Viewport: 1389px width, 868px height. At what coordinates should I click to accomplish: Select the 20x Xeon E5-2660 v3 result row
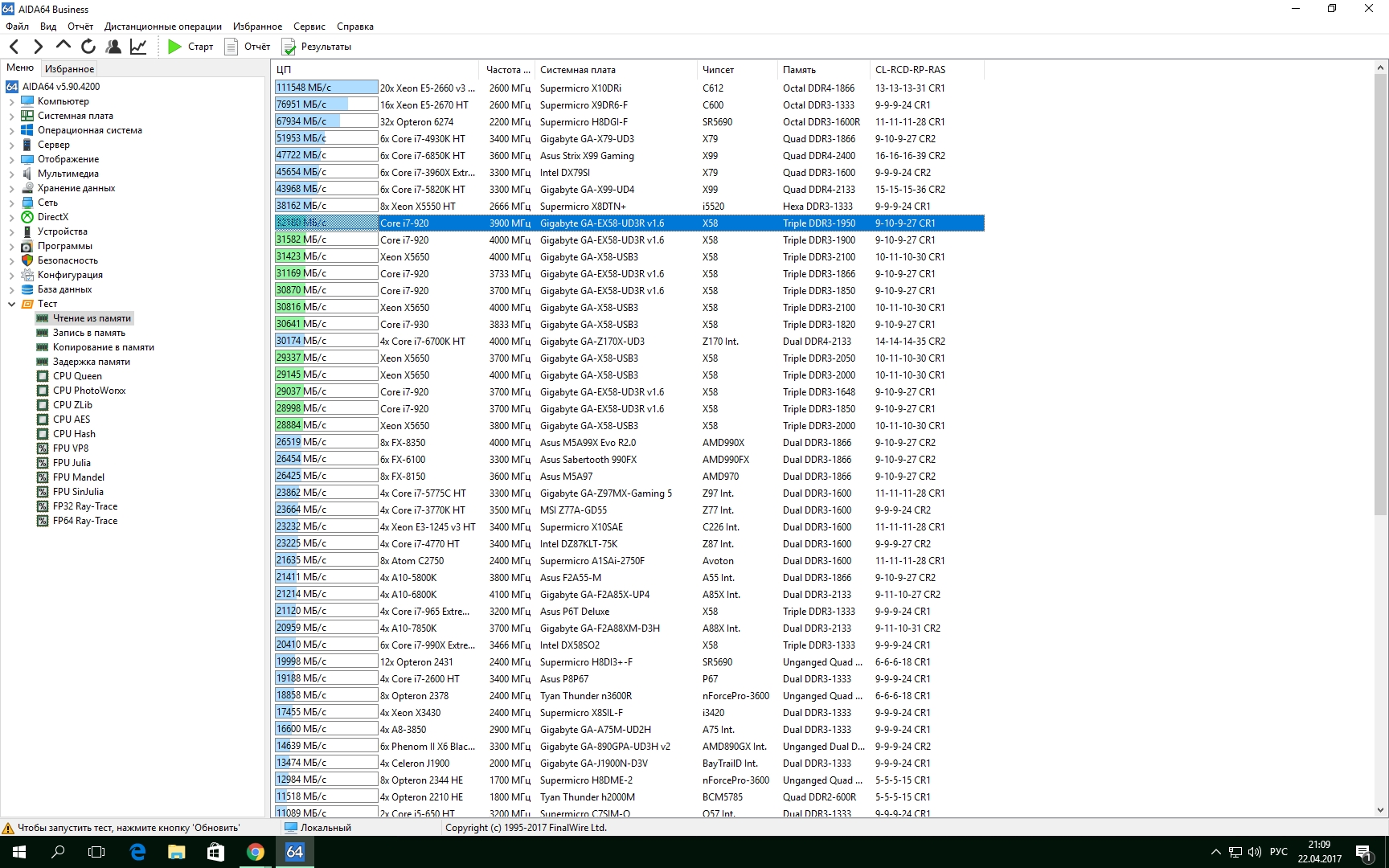coord(629,88)
